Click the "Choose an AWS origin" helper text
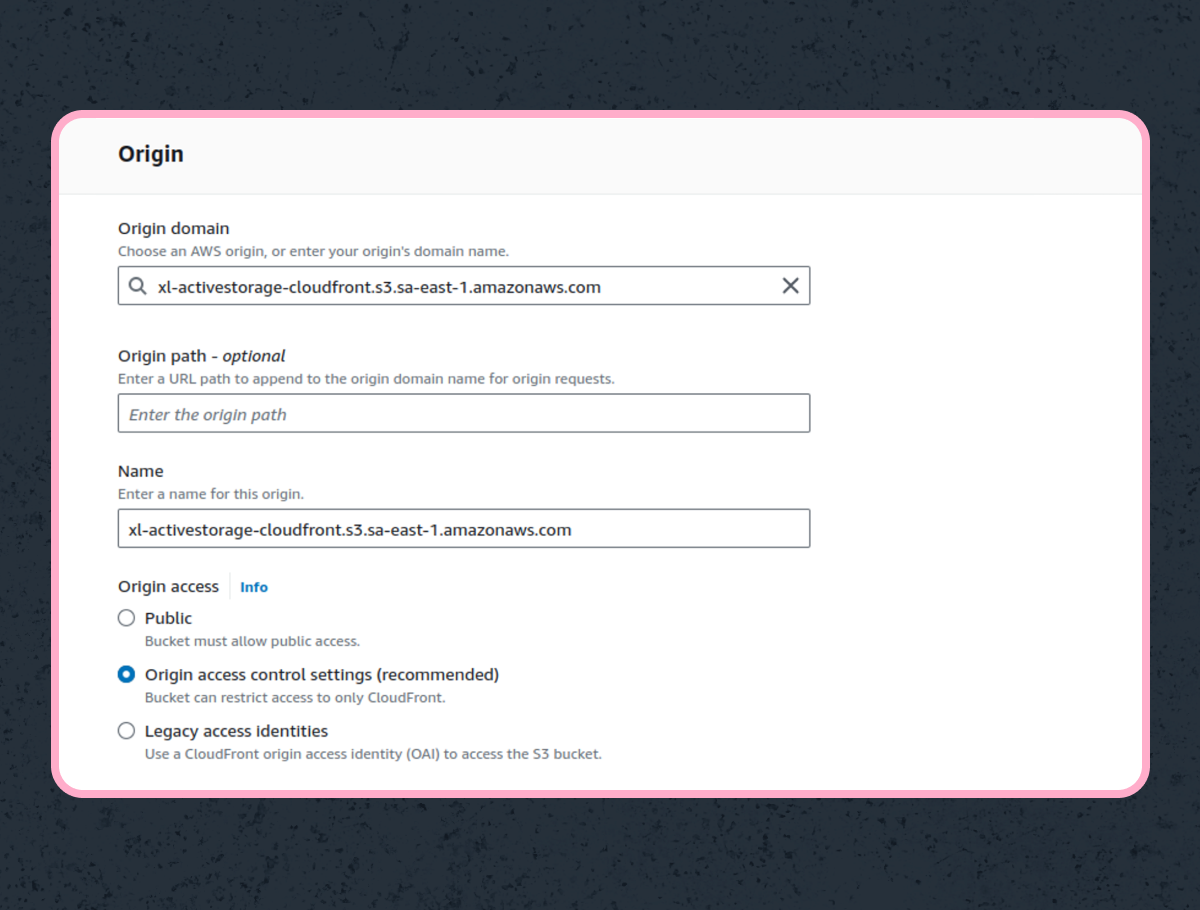Viewport: 1200px width, 910px height. click(x=313, y=252)
